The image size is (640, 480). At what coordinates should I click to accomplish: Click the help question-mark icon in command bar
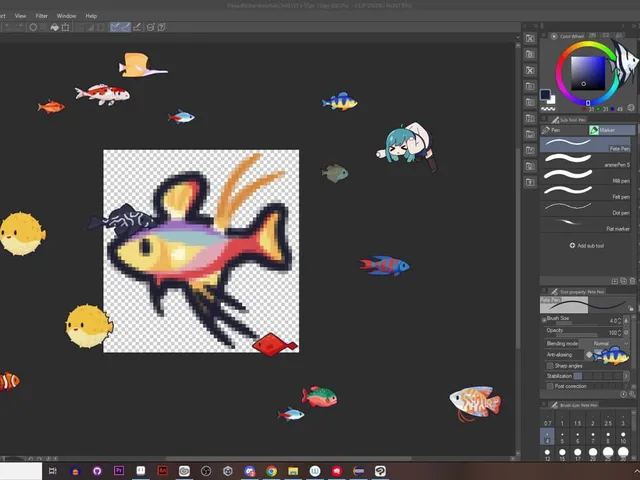point(162,27)
